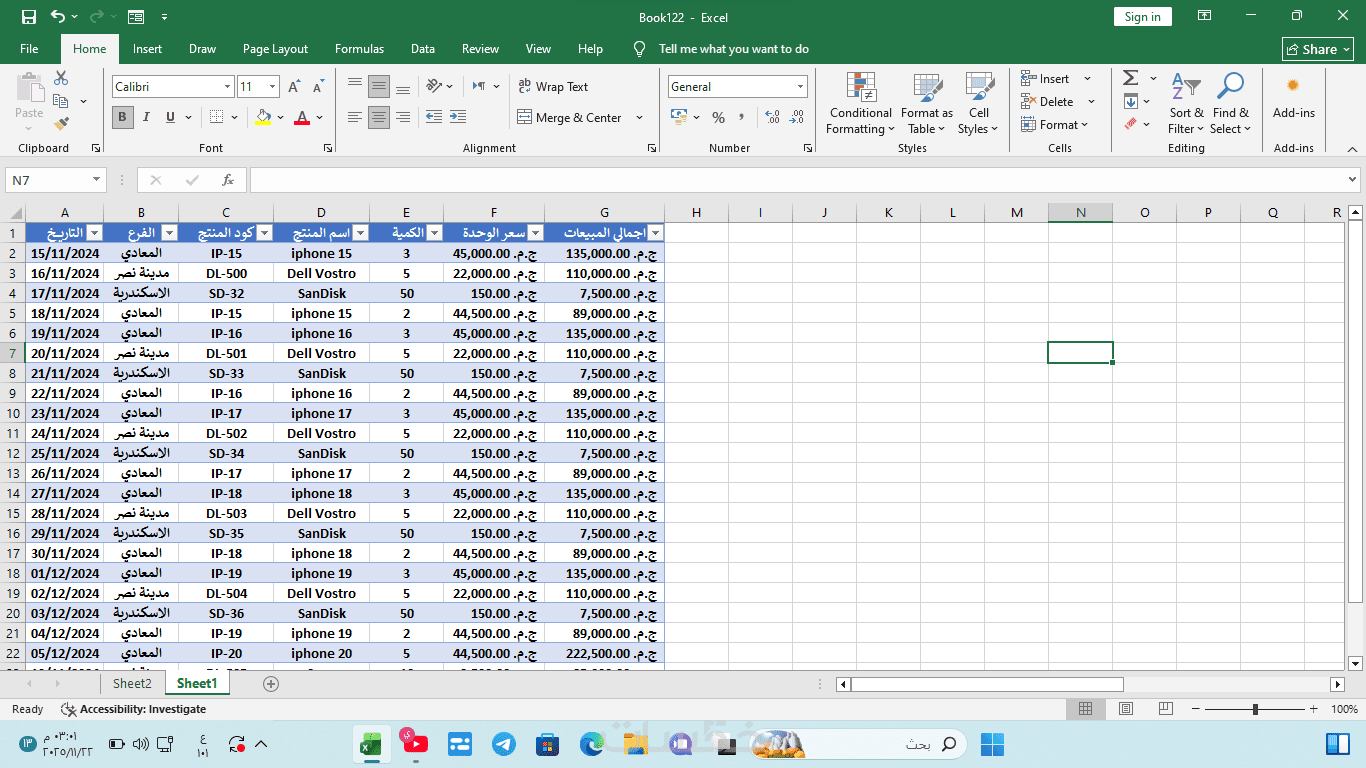This screenshot has width=1366, height=768.
Task: Switch to the Page Layout tab
Action: pos(275,49)
